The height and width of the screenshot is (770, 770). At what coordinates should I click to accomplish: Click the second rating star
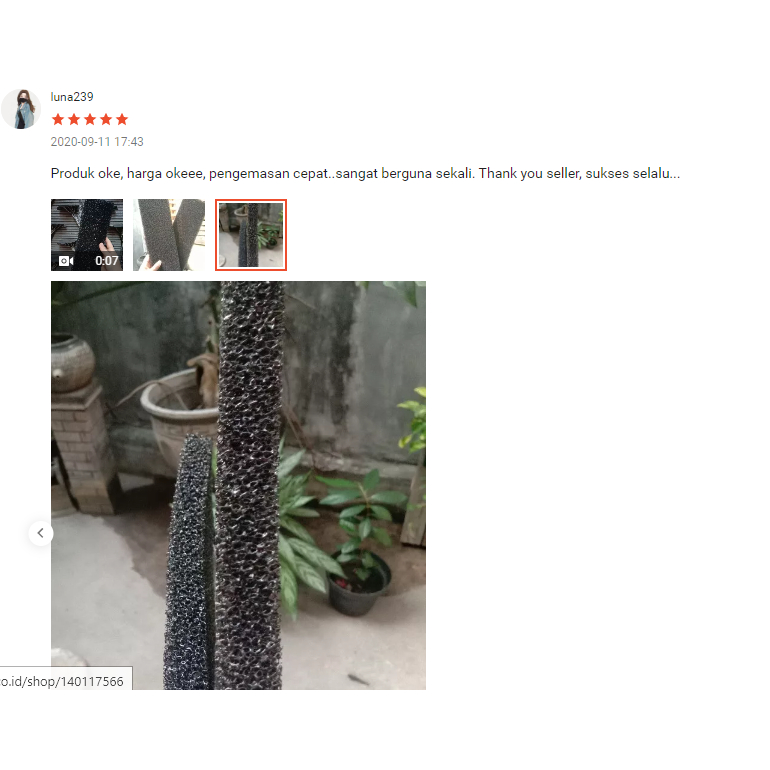click(74, 119)
